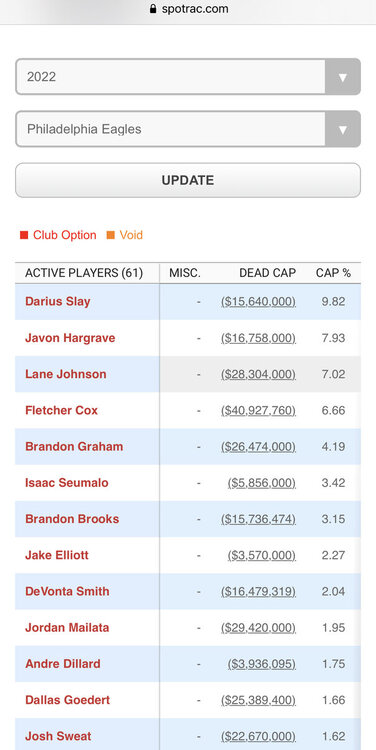Click the spotrac.com address bar

click(x=188, y=9)
